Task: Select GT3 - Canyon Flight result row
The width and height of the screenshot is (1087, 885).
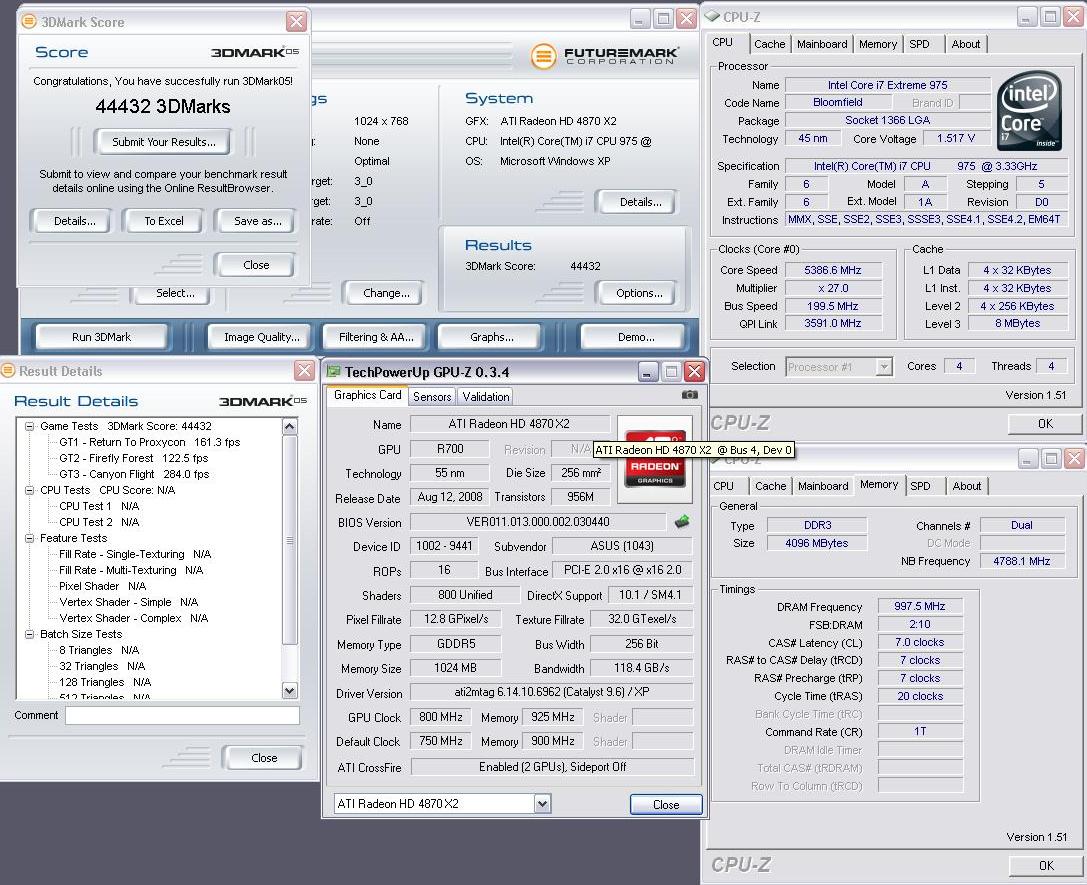Action: click(x=134, y=474)
